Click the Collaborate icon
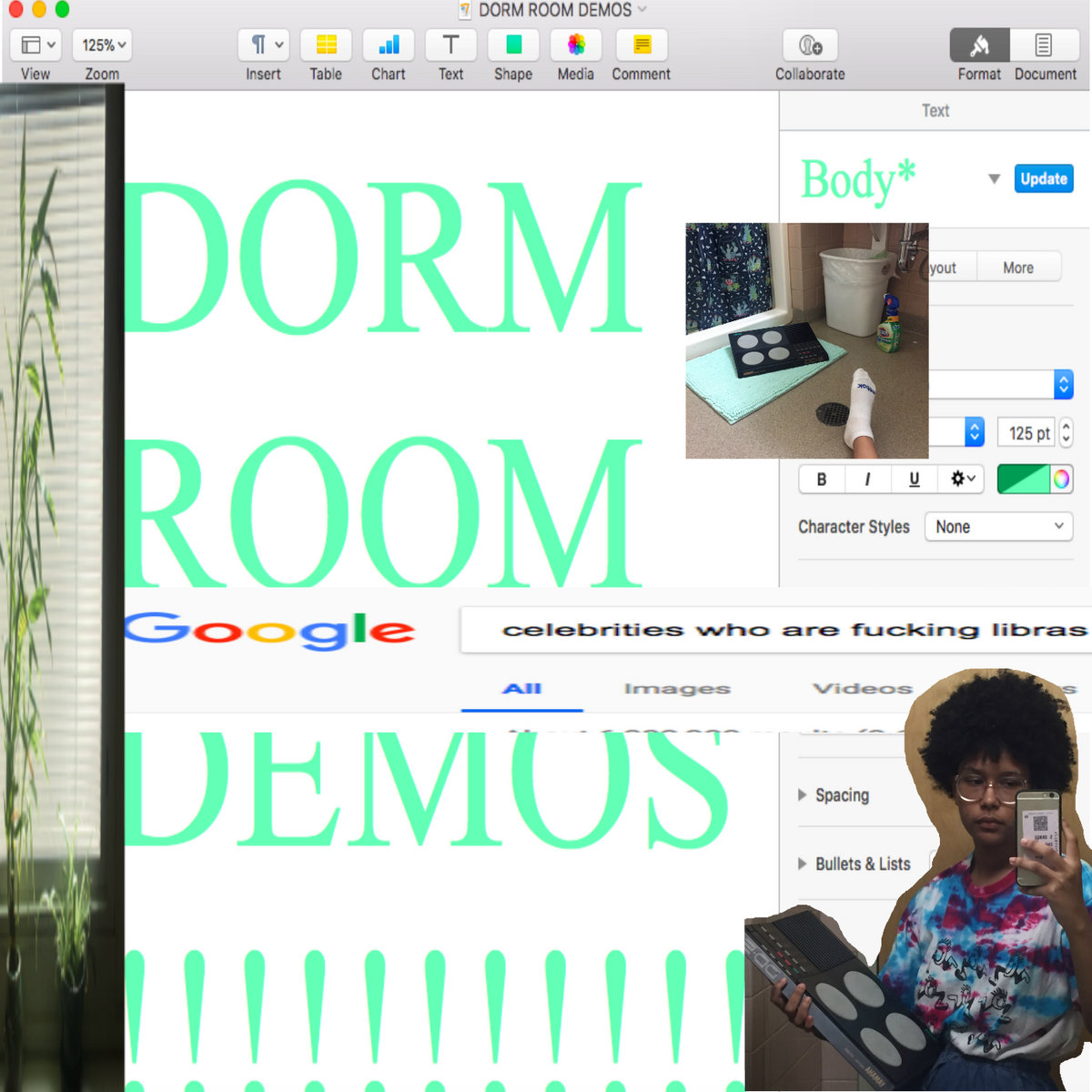This screenshot has height=1092, width=1092. tap(810, 45)
